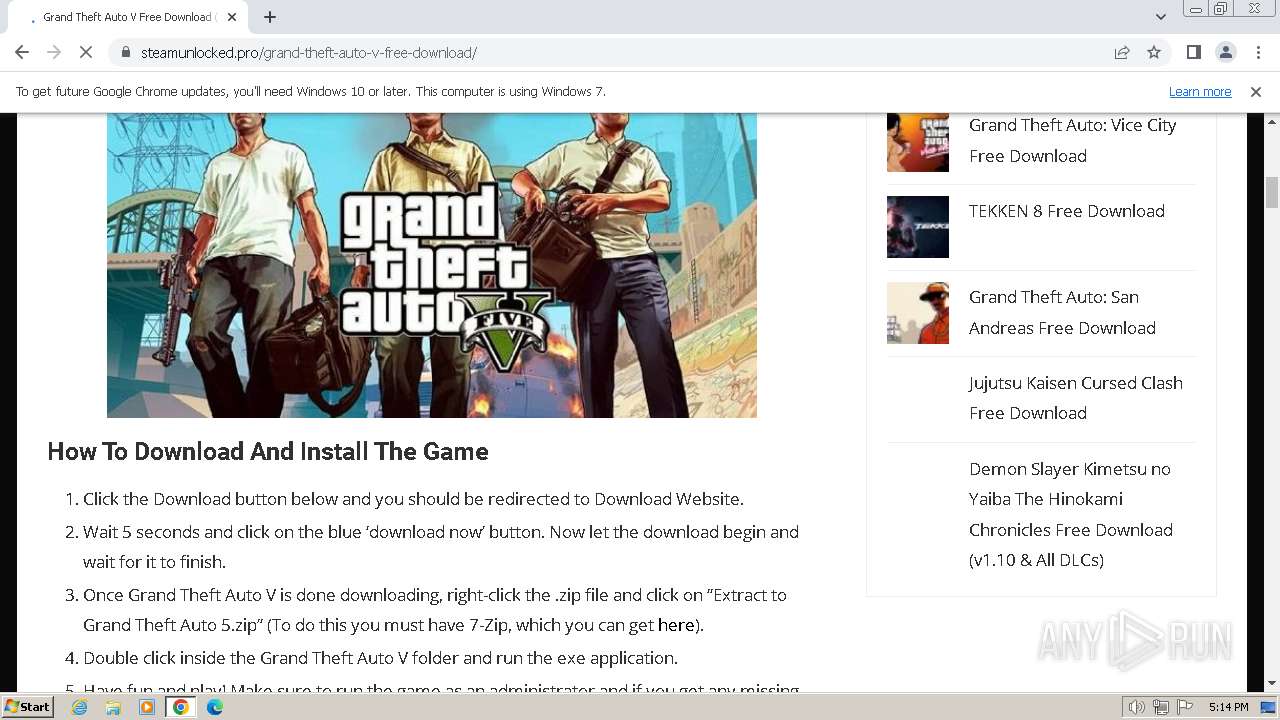This screenshot has width=1280, height=720.
Task: Click step 4 'Double click inside' text
Action: point(380,658)
